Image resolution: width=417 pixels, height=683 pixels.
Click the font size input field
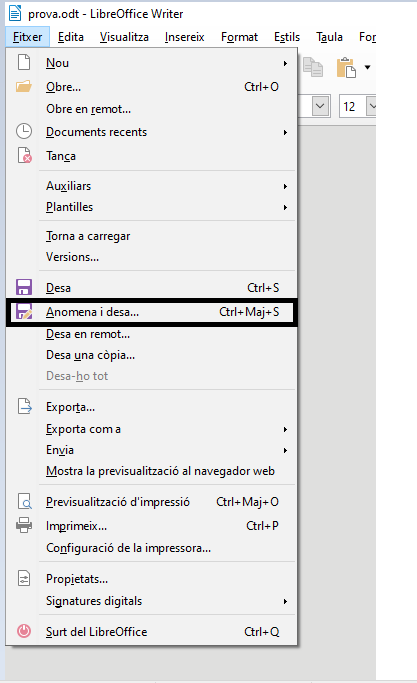pos(353,106)
